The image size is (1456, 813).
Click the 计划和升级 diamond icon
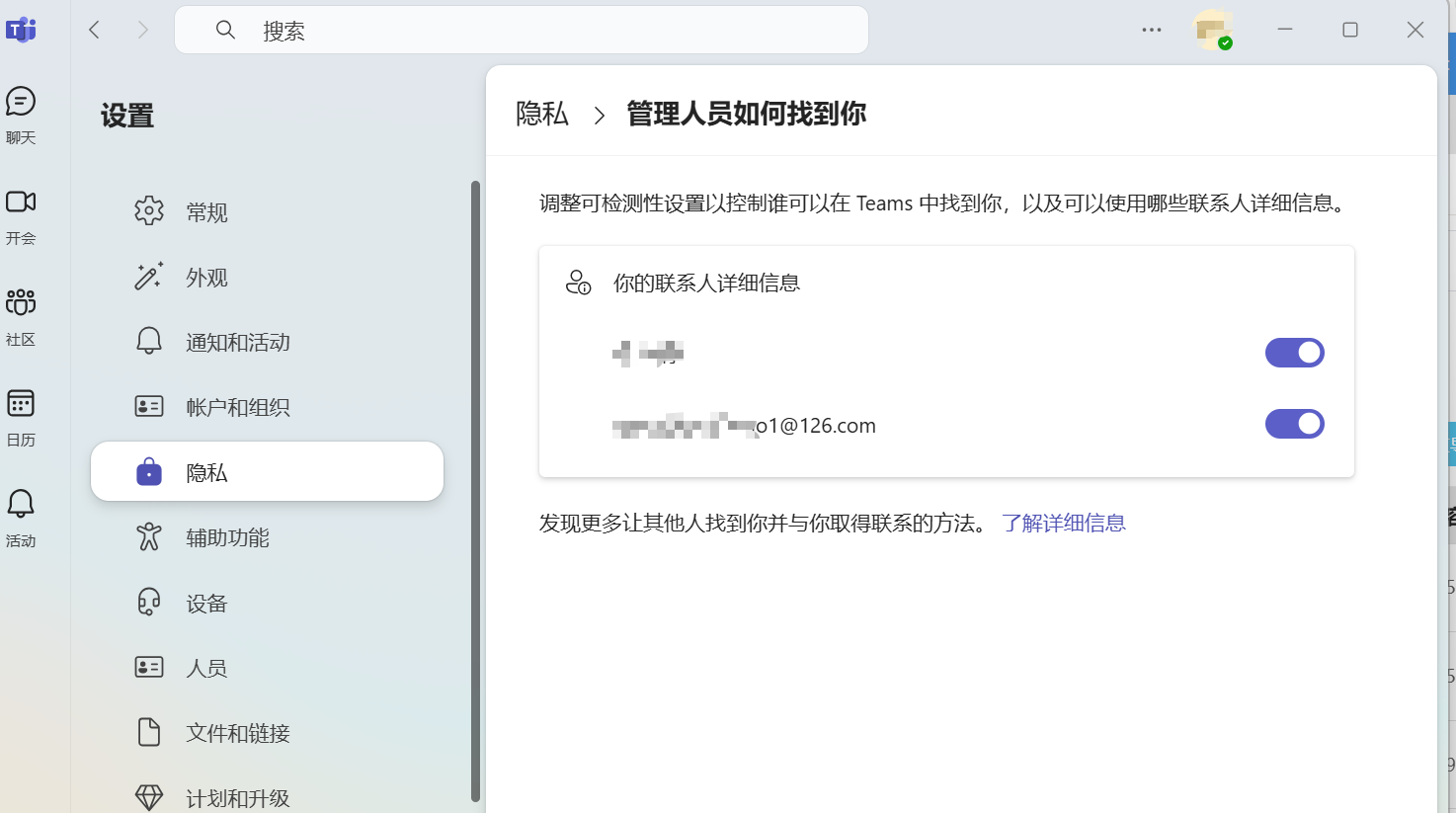(x=149, y=797)
